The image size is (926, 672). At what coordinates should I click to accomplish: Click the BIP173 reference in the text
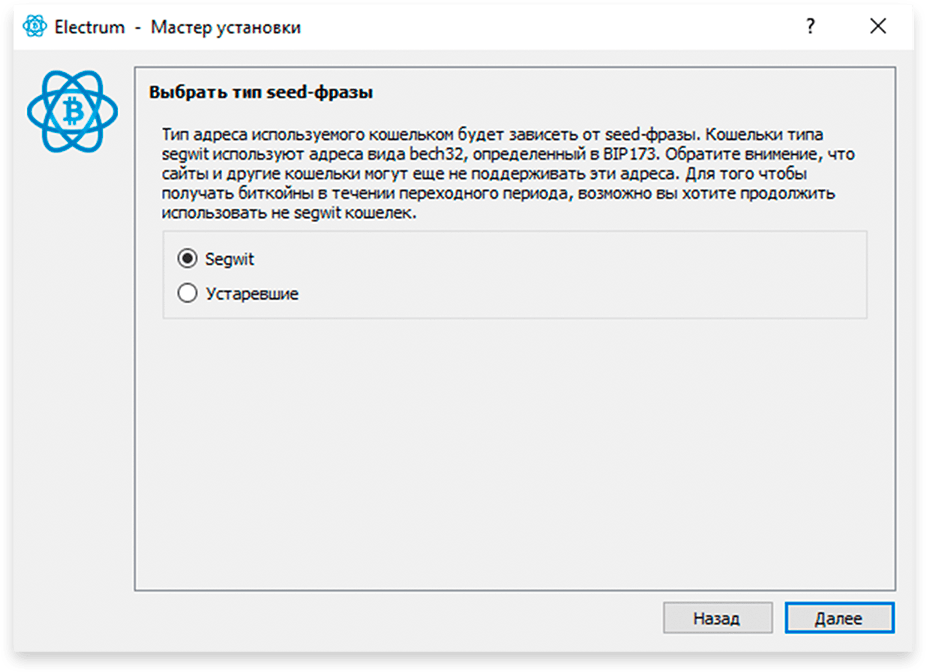pos(629,154)
